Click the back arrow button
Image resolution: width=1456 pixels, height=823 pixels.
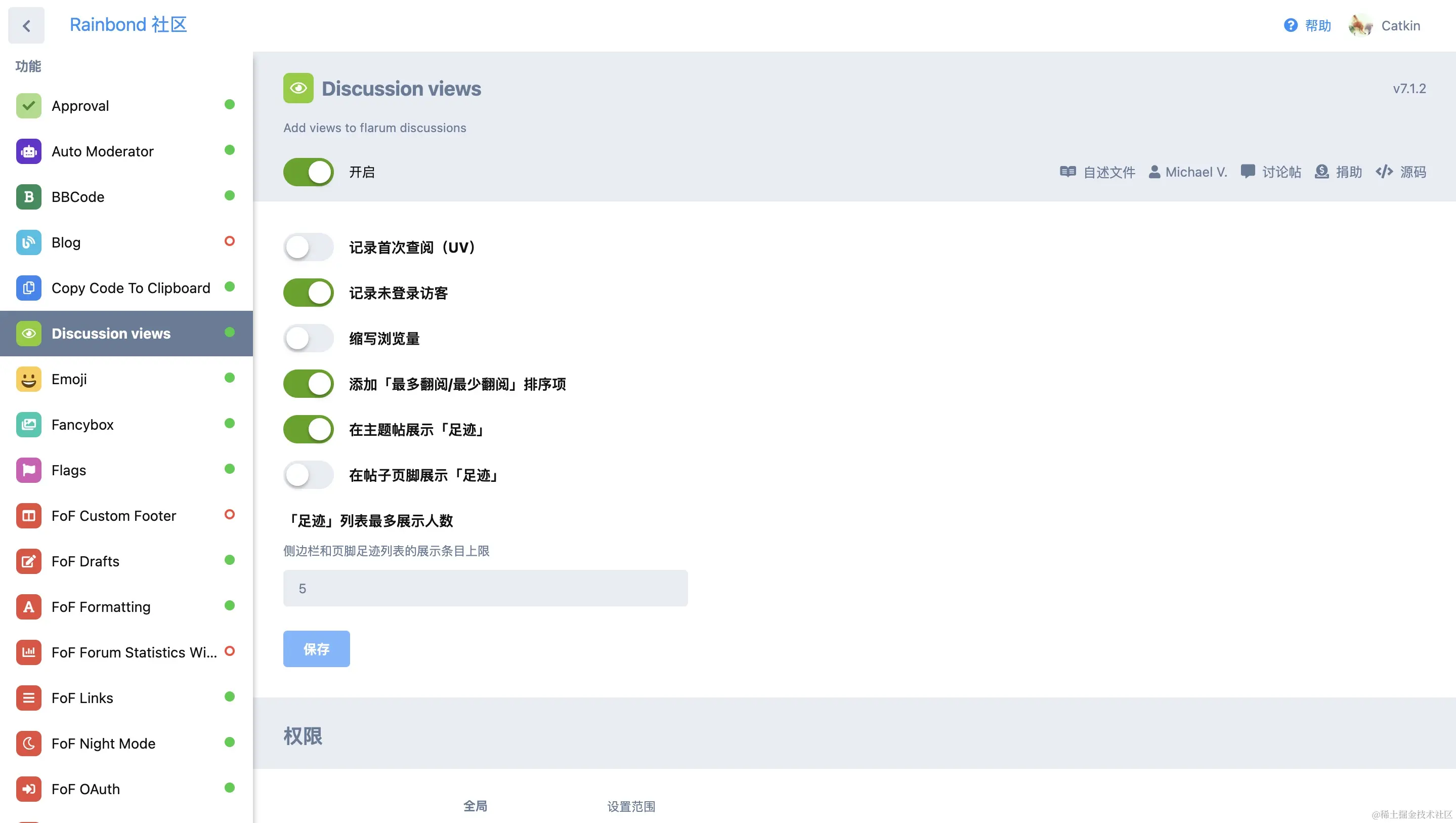point(26,25)
